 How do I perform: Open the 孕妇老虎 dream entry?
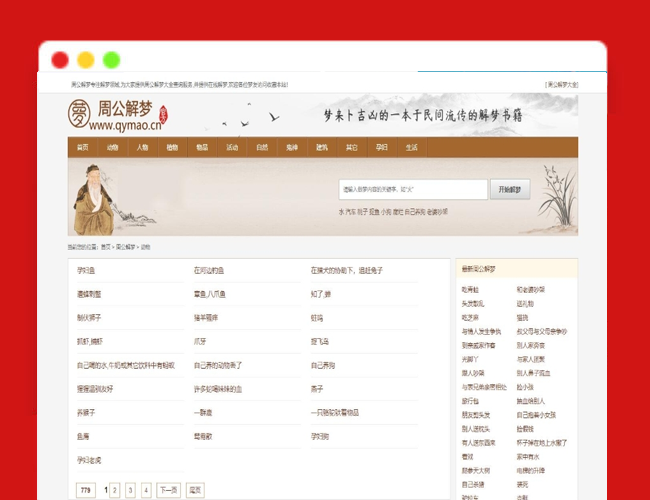point(89,460)
